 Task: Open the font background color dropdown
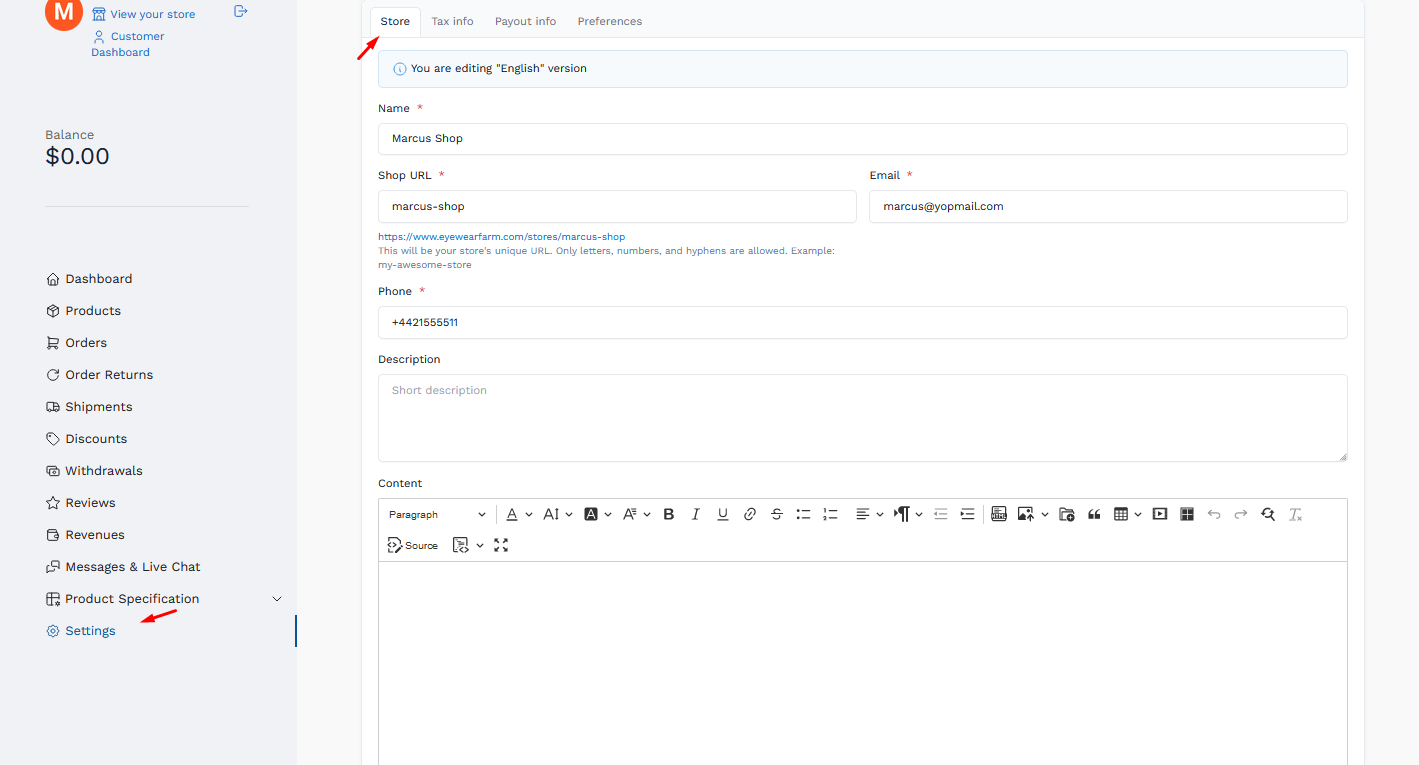[597, 514]
